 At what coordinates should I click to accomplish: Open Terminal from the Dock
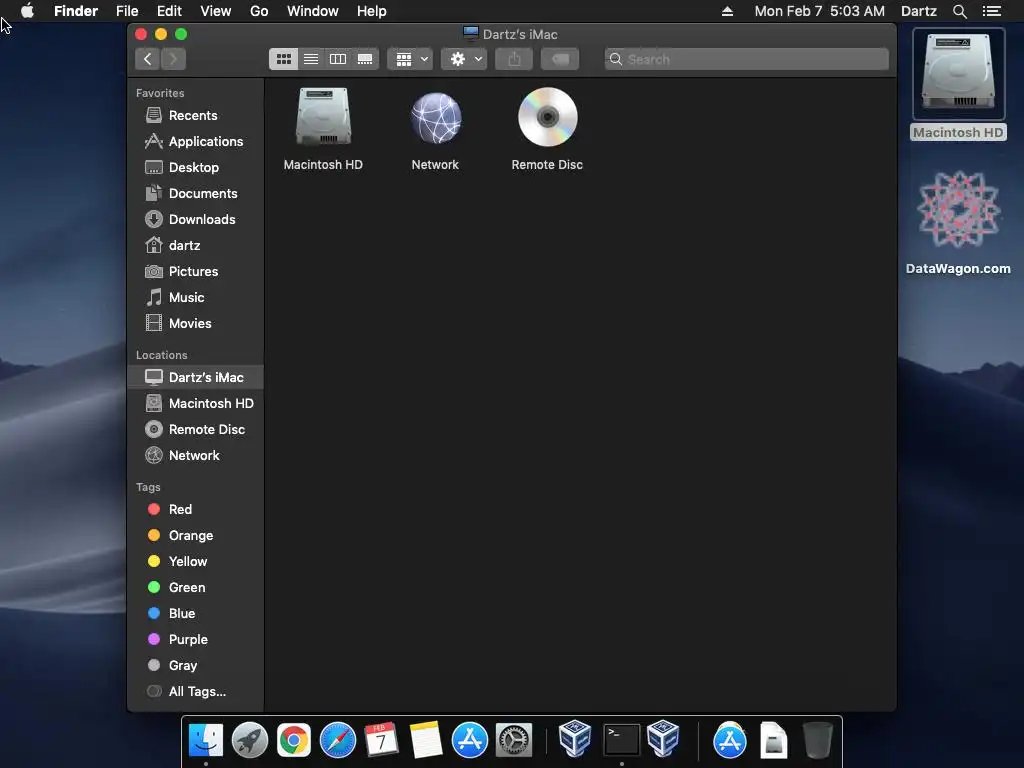621,740
